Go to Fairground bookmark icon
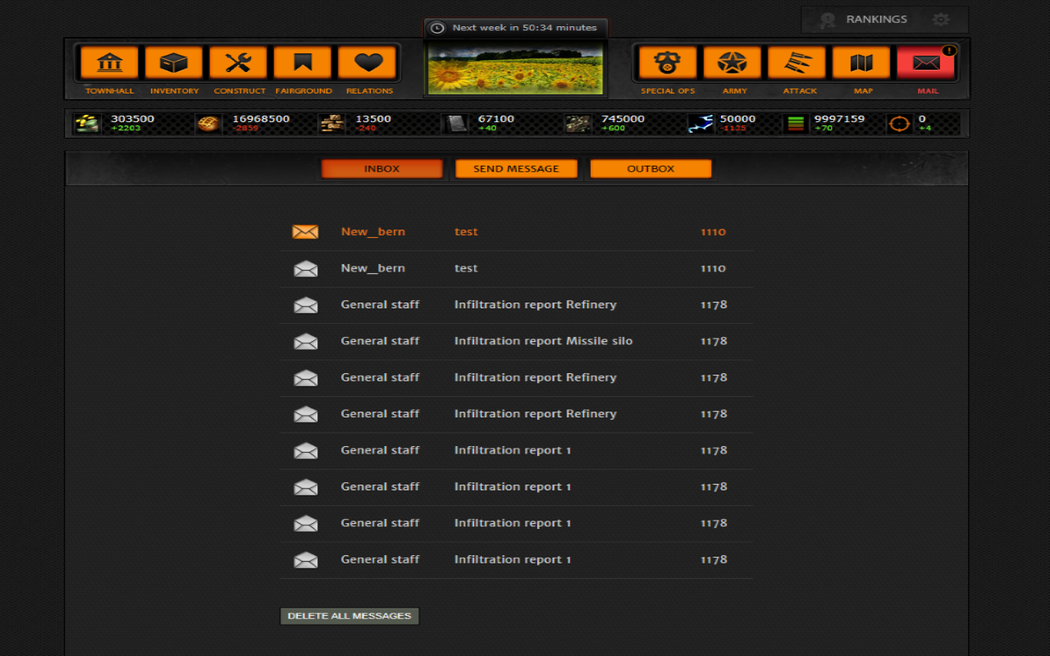Screen dimensions: 1050x656 pos(303,63)
